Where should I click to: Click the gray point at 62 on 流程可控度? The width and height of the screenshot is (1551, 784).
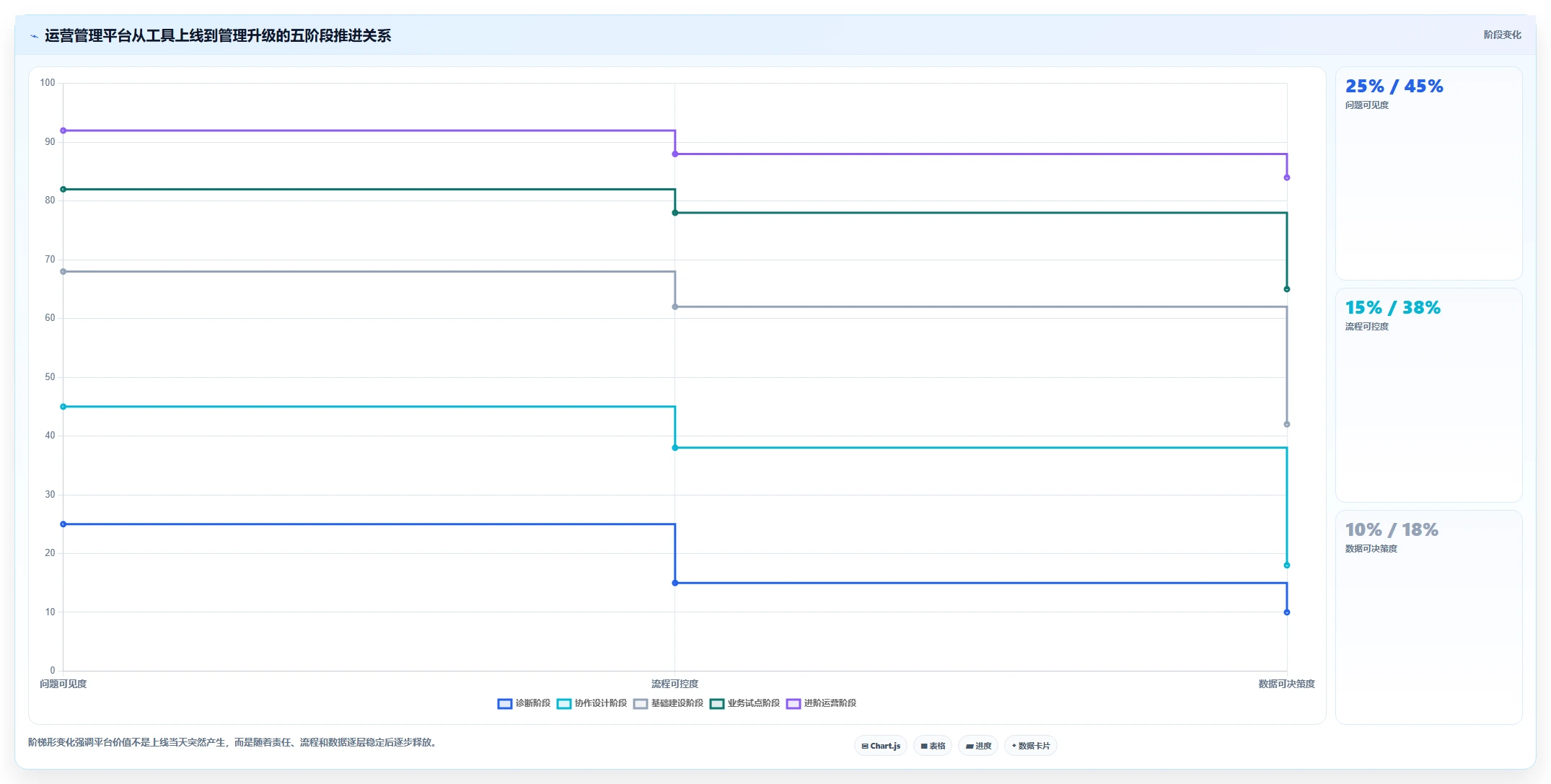pyautogui.click(x=675, y=307)
